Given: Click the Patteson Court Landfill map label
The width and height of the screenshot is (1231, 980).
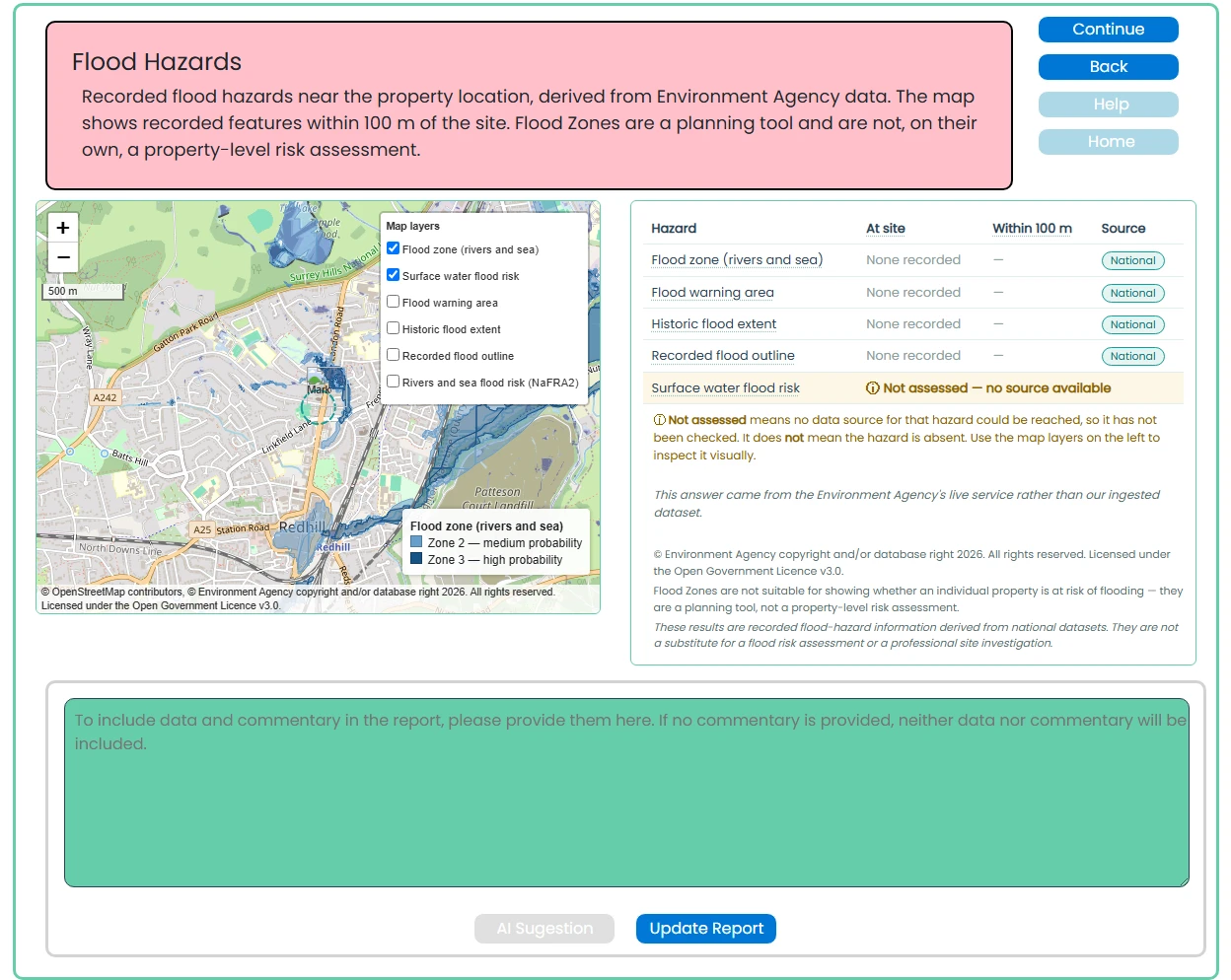Looking at the screenshot, I should [x=498, y=498].
